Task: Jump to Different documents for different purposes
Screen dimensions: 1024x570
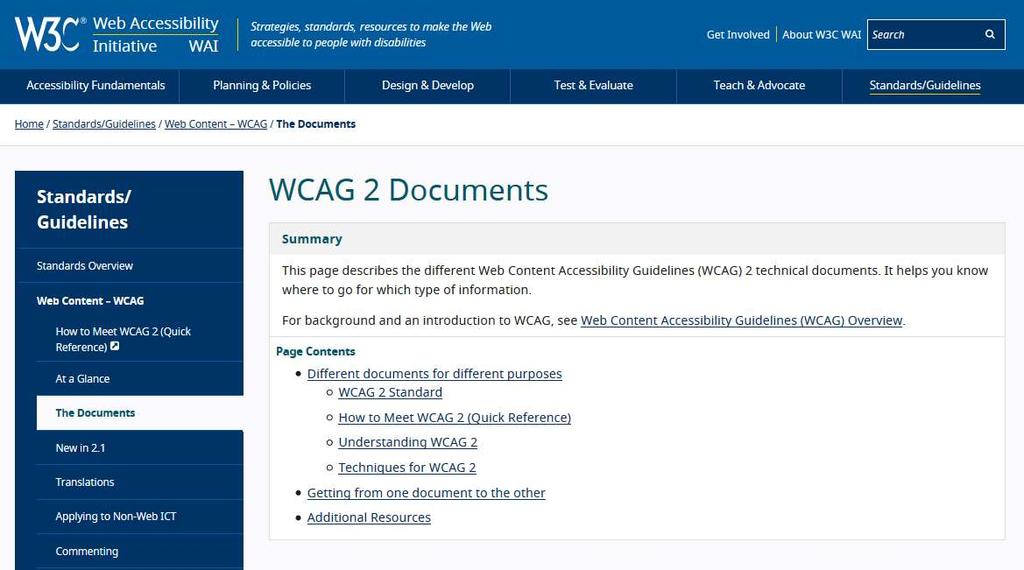Action: [x=434, y=374]
